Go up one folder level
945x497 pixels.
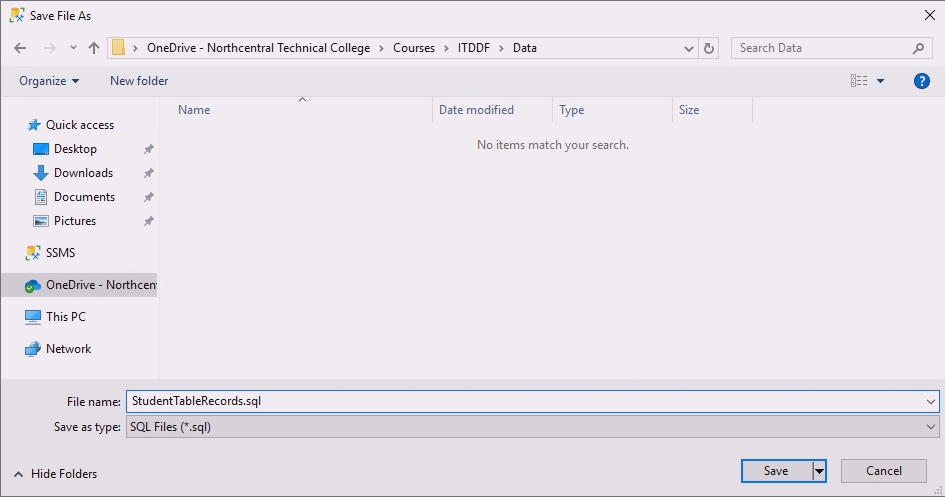[x=93, y=48]
